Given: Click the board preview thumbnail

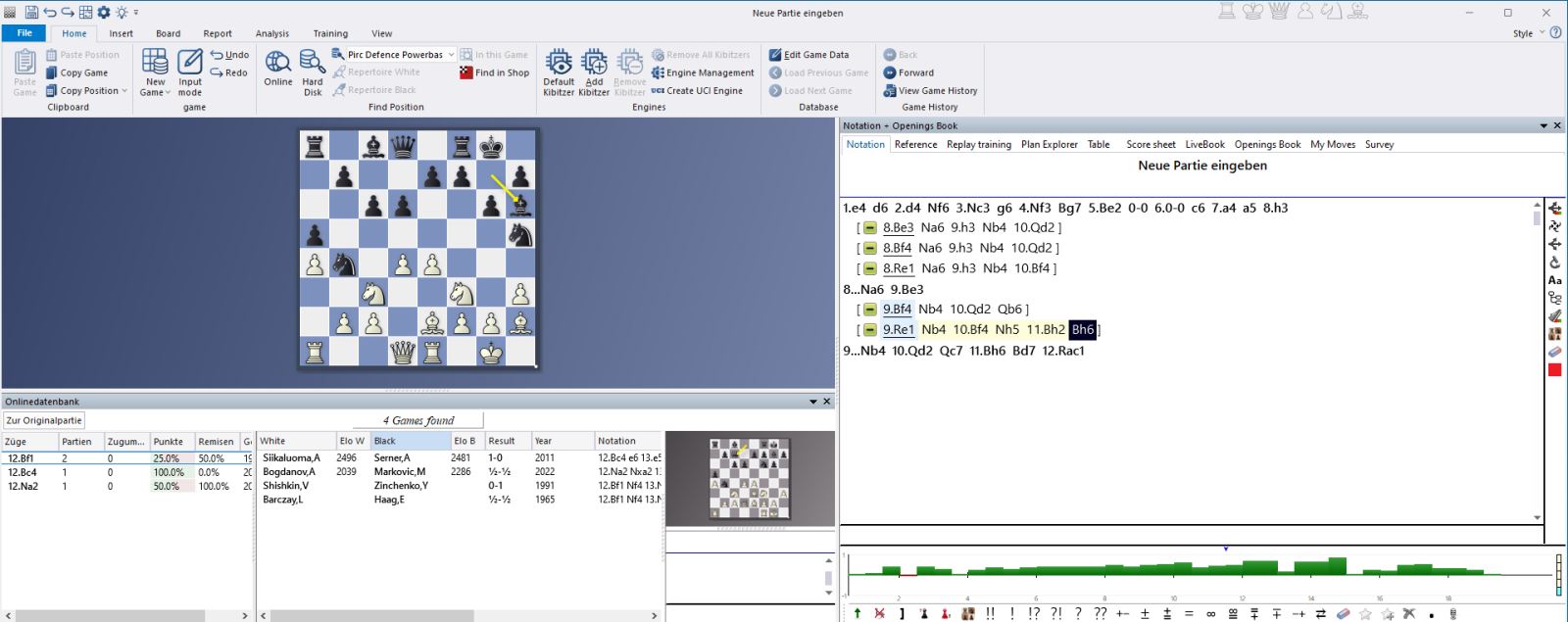Looking at the screenshot, I should pyautogui.click(x=749, y=479).
